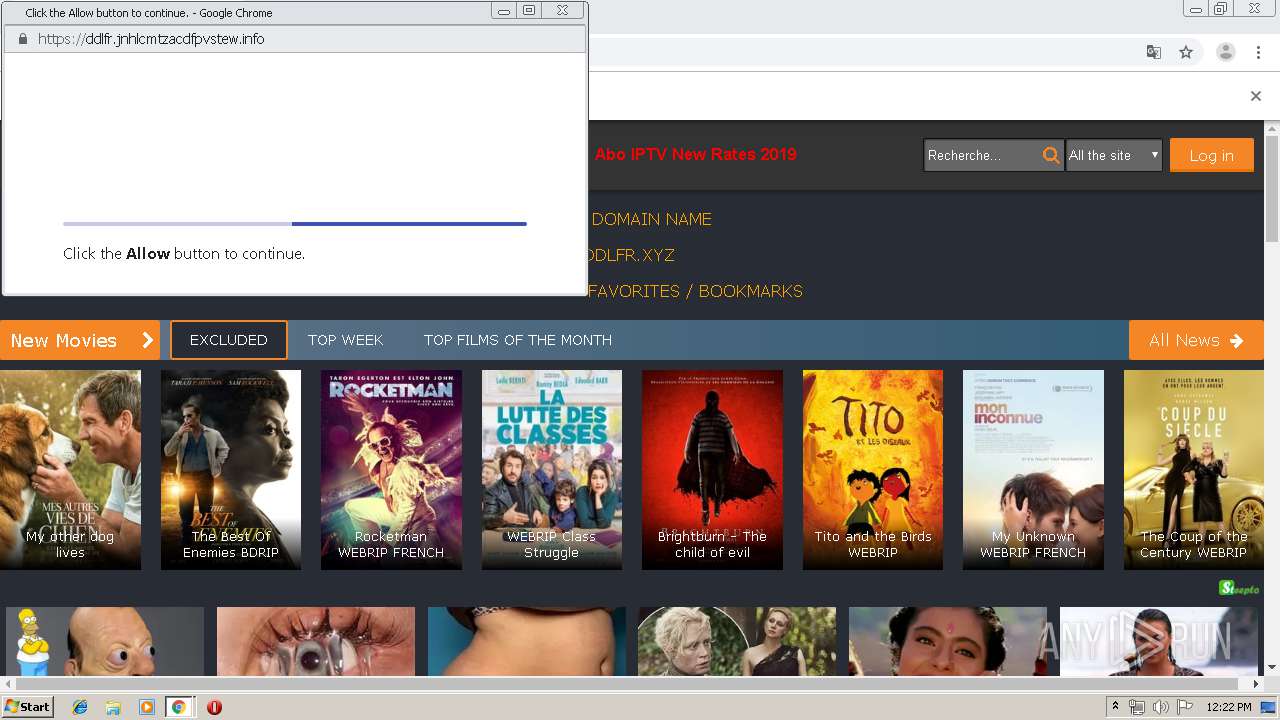Click the DOMAIN NAME link
1280x720 pixels.
(652, 219)
